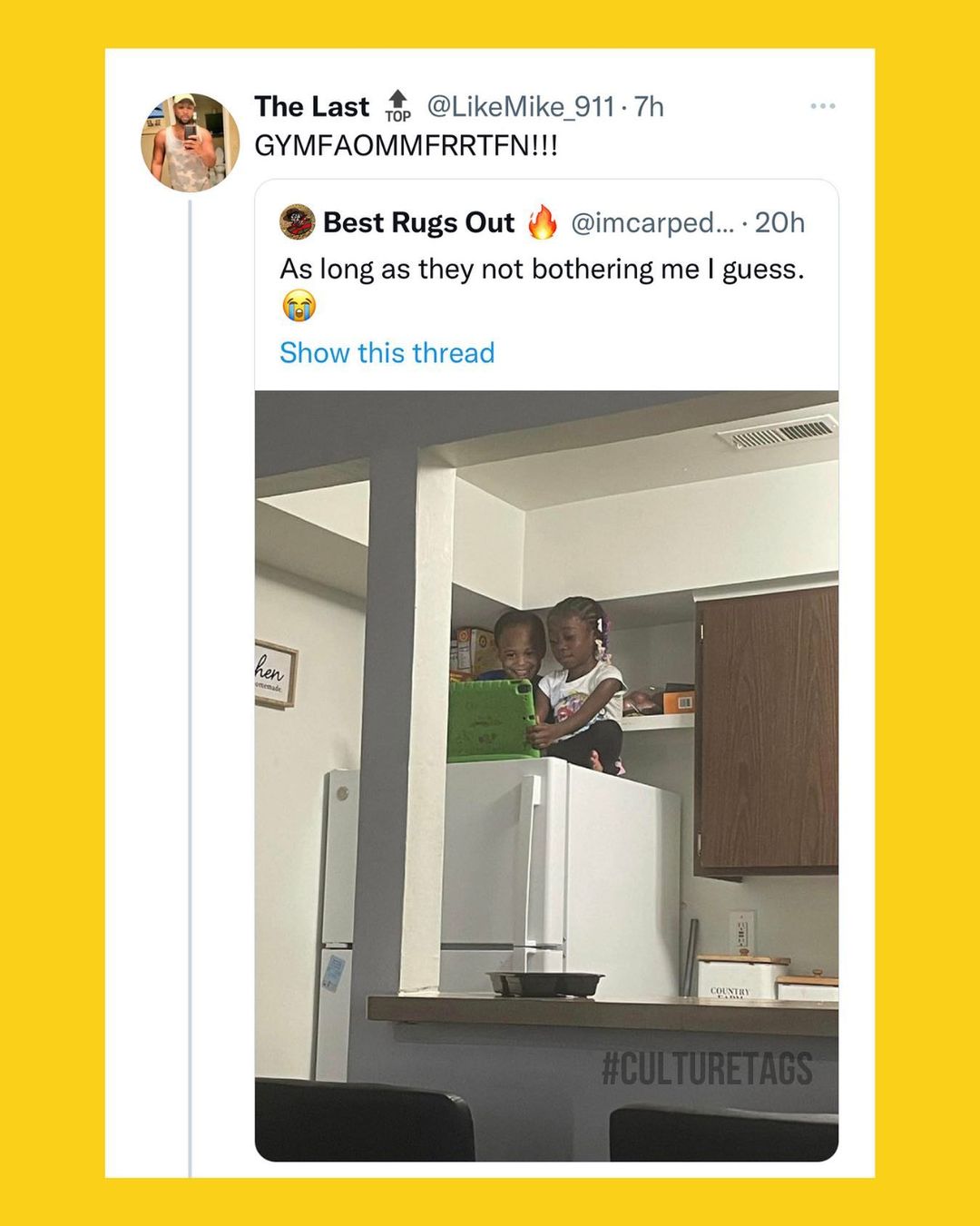980x1226 pixels.
Task: Click the vertical thread line below the avatar
Action: coord(190,681)
